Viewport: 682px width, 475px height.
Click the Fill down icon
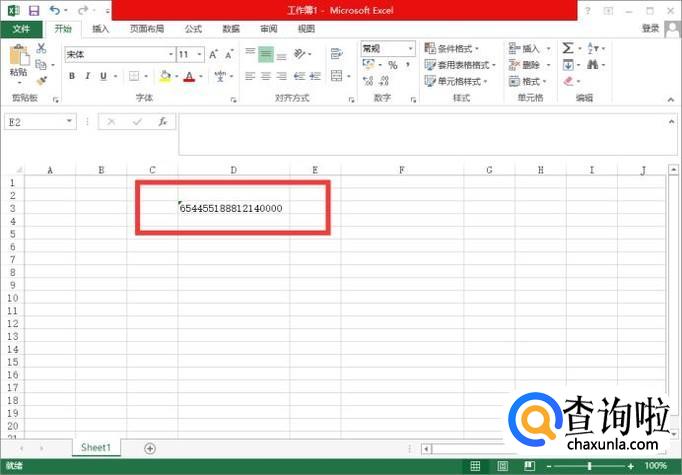point(568,65)
